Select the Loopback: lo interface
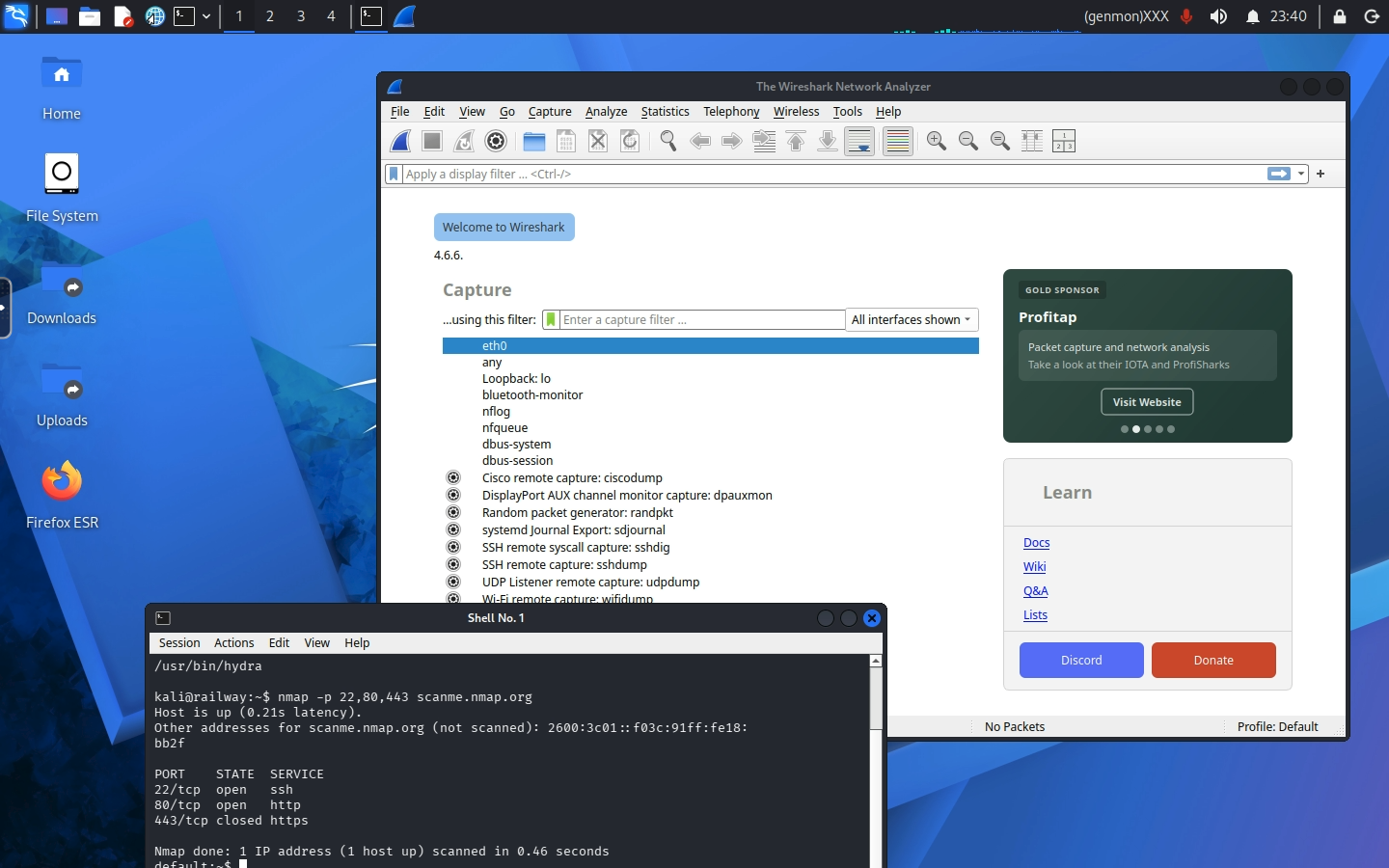Image resolution: width=1389 pixels, height=868 pixels. click(x=711, y=378)
